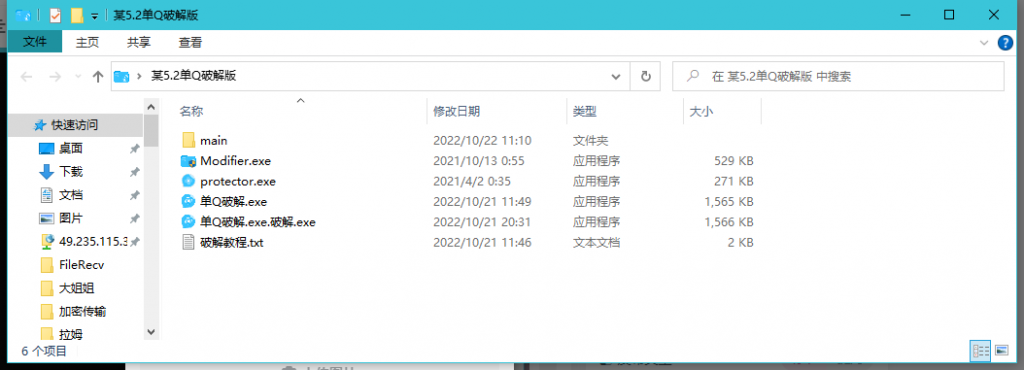1024x370 pixels.
Task: Click the navigation pane scroll up arrow
Action: tap(152, 106)
